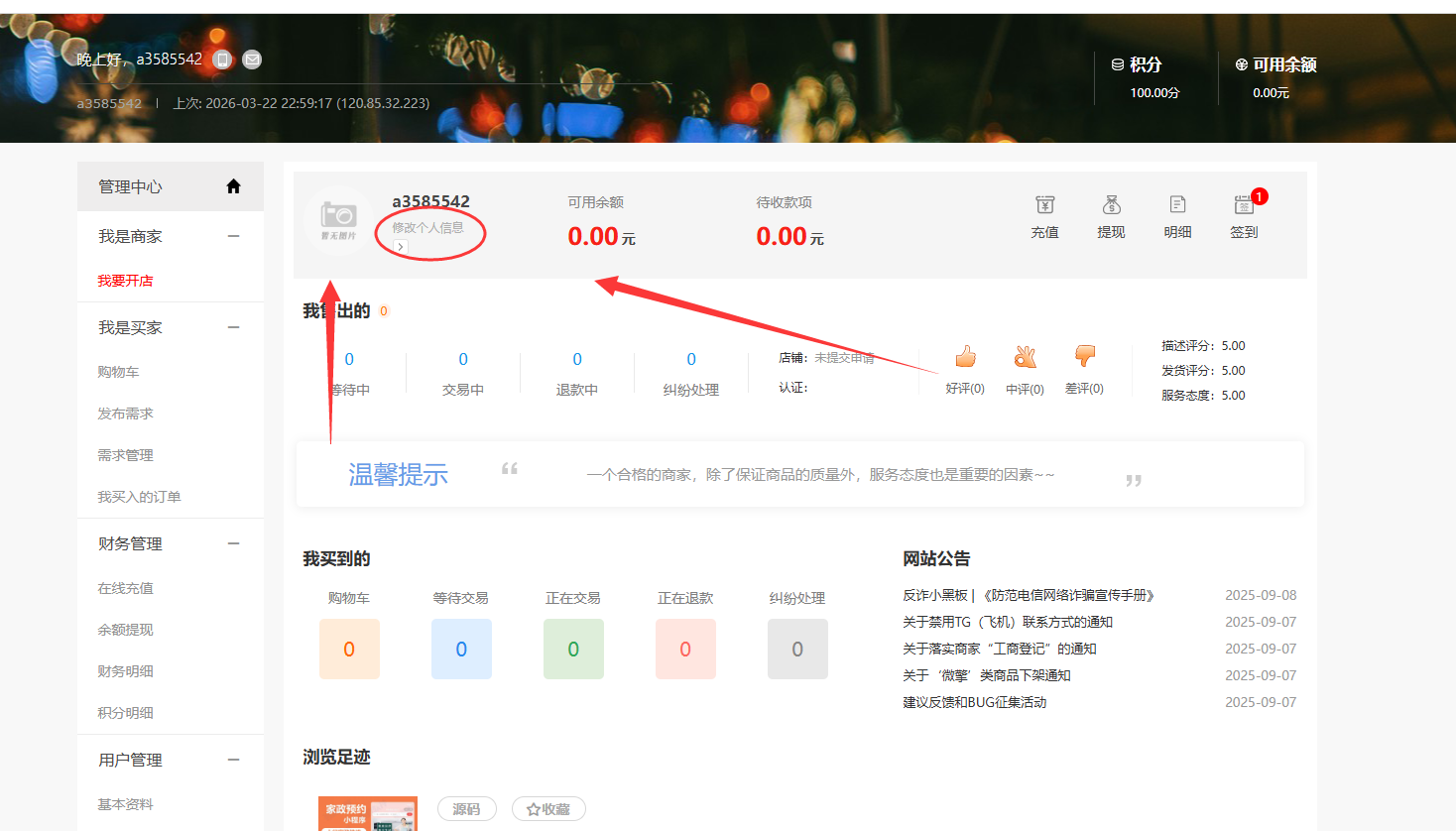Click the envelope icon next to username
Screen dimensions: 1456x831
pyautogui.click(x=253, y=59)
